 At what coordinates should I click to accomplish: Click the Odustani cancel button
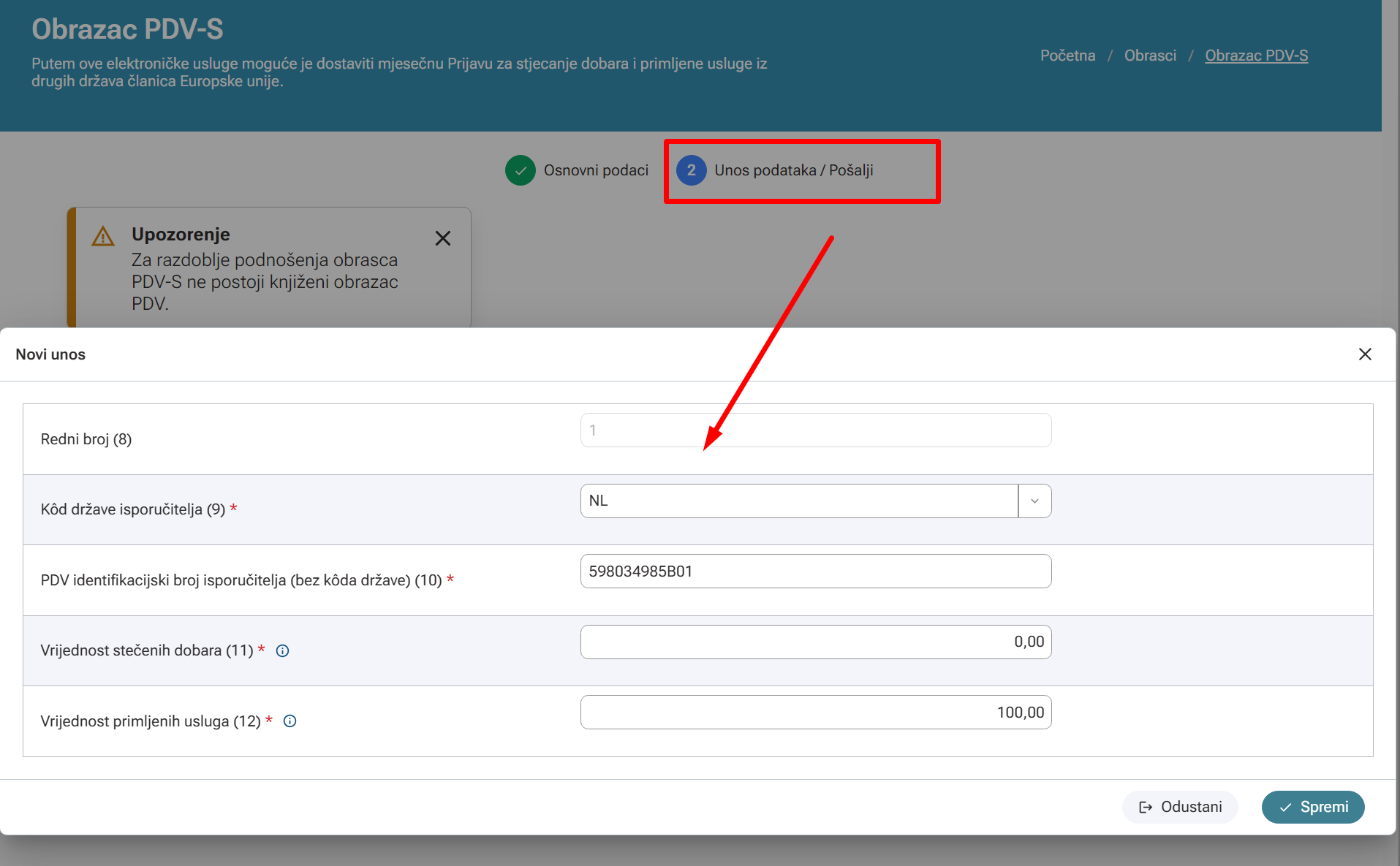pyautogui.click(x=1180, y=807)
